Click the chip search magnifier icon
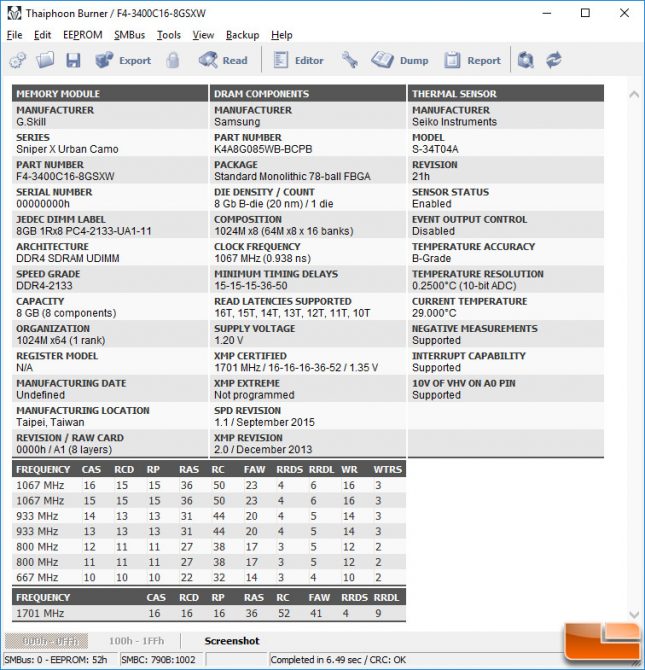The height and width of the screenshot is (670, 645). point(525,60)
